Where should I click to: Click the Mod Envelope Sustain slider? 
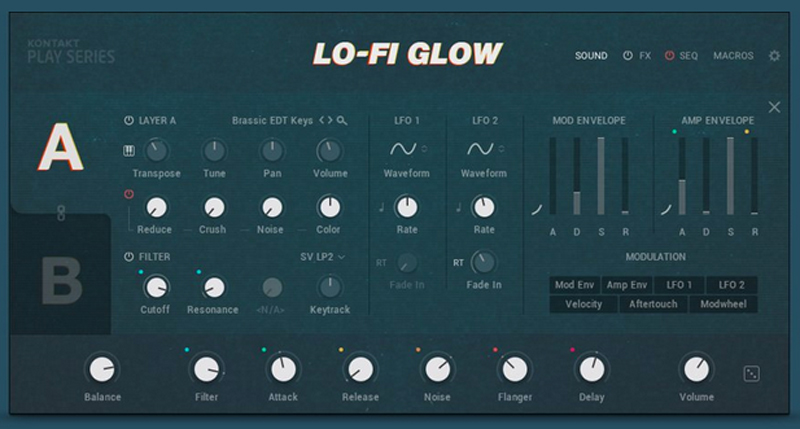601,176
